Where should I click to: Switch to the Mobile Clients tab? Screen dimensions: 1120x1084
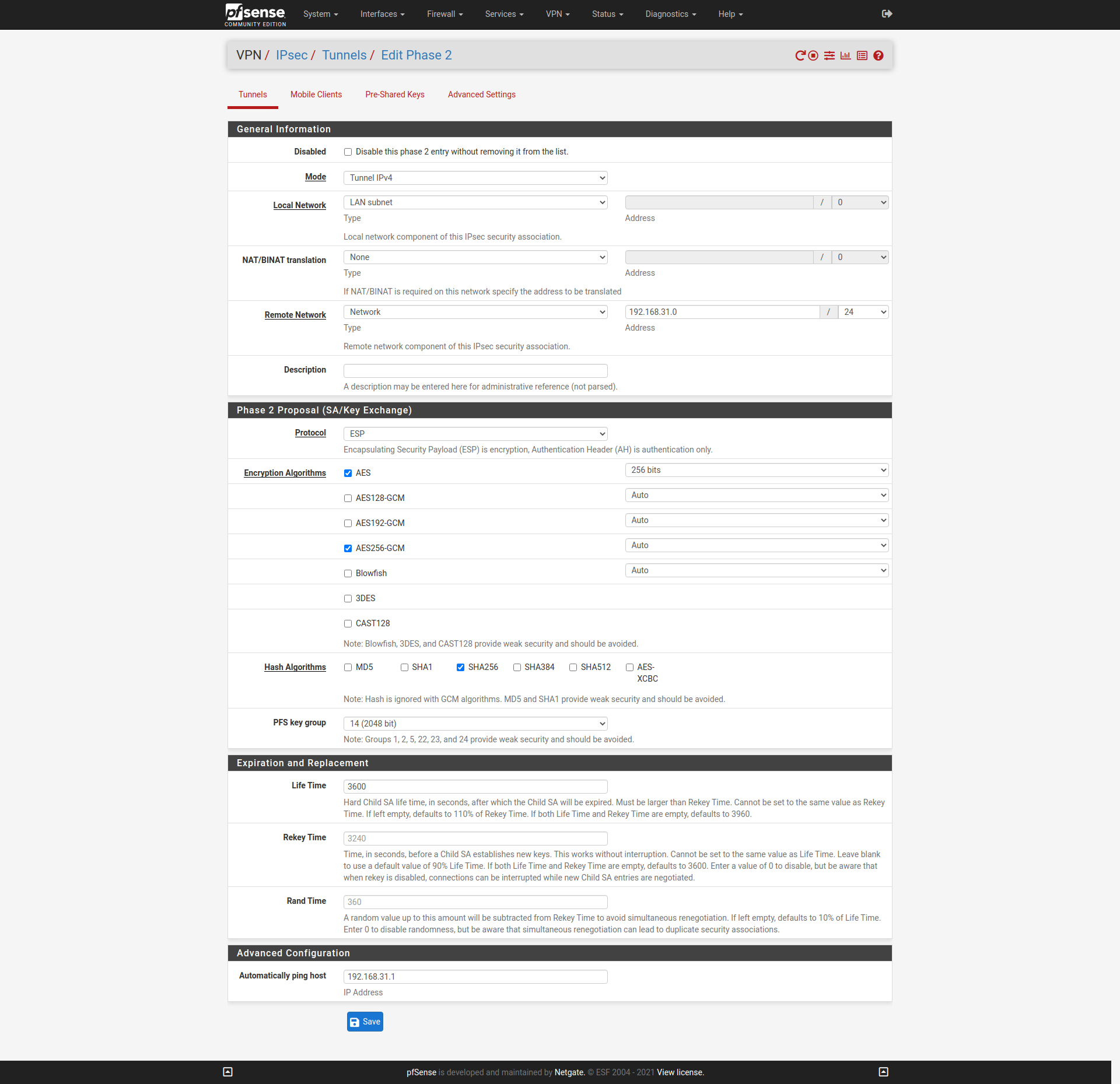click(316, 94)
